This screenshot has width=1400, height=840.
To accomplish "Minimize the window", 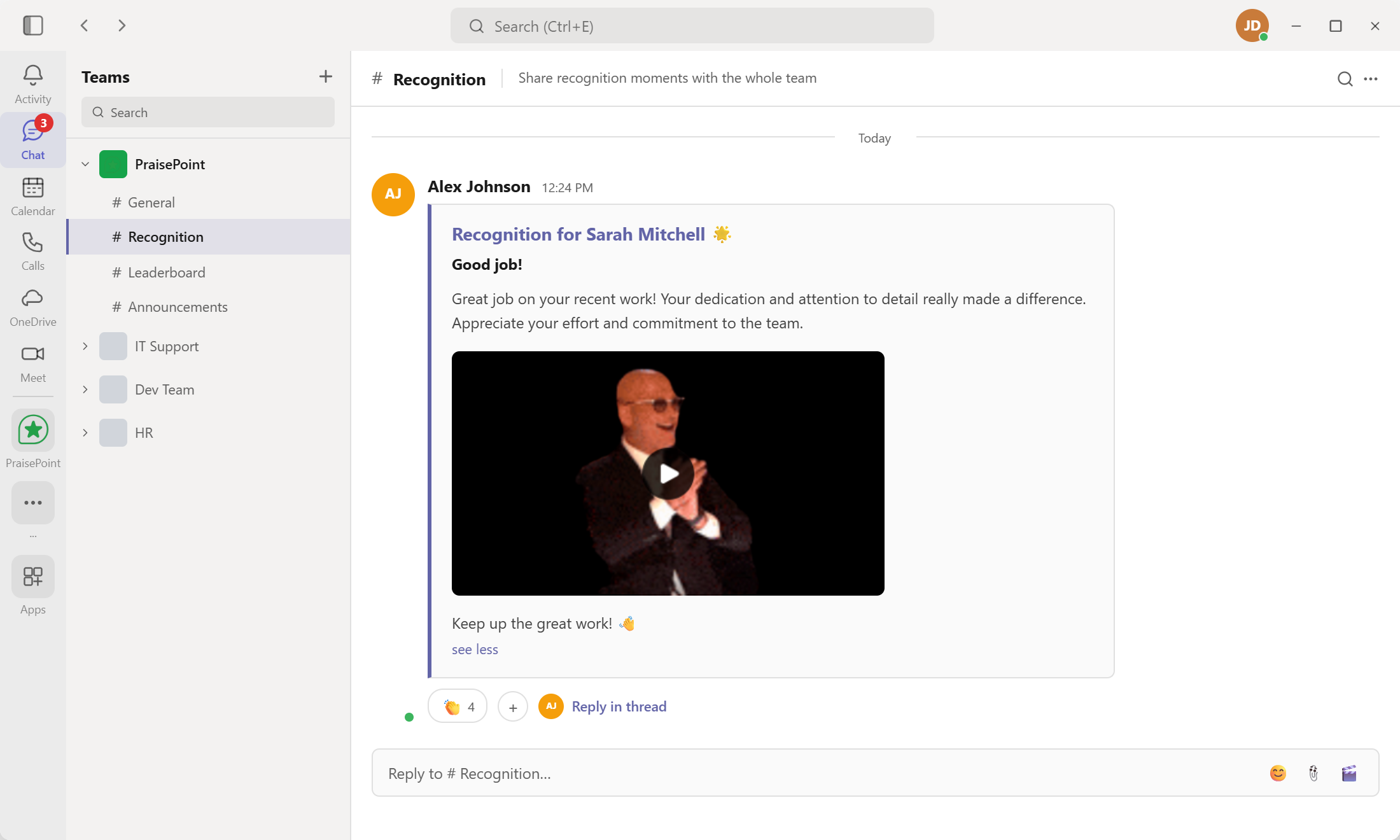I will coord(1296,25).
